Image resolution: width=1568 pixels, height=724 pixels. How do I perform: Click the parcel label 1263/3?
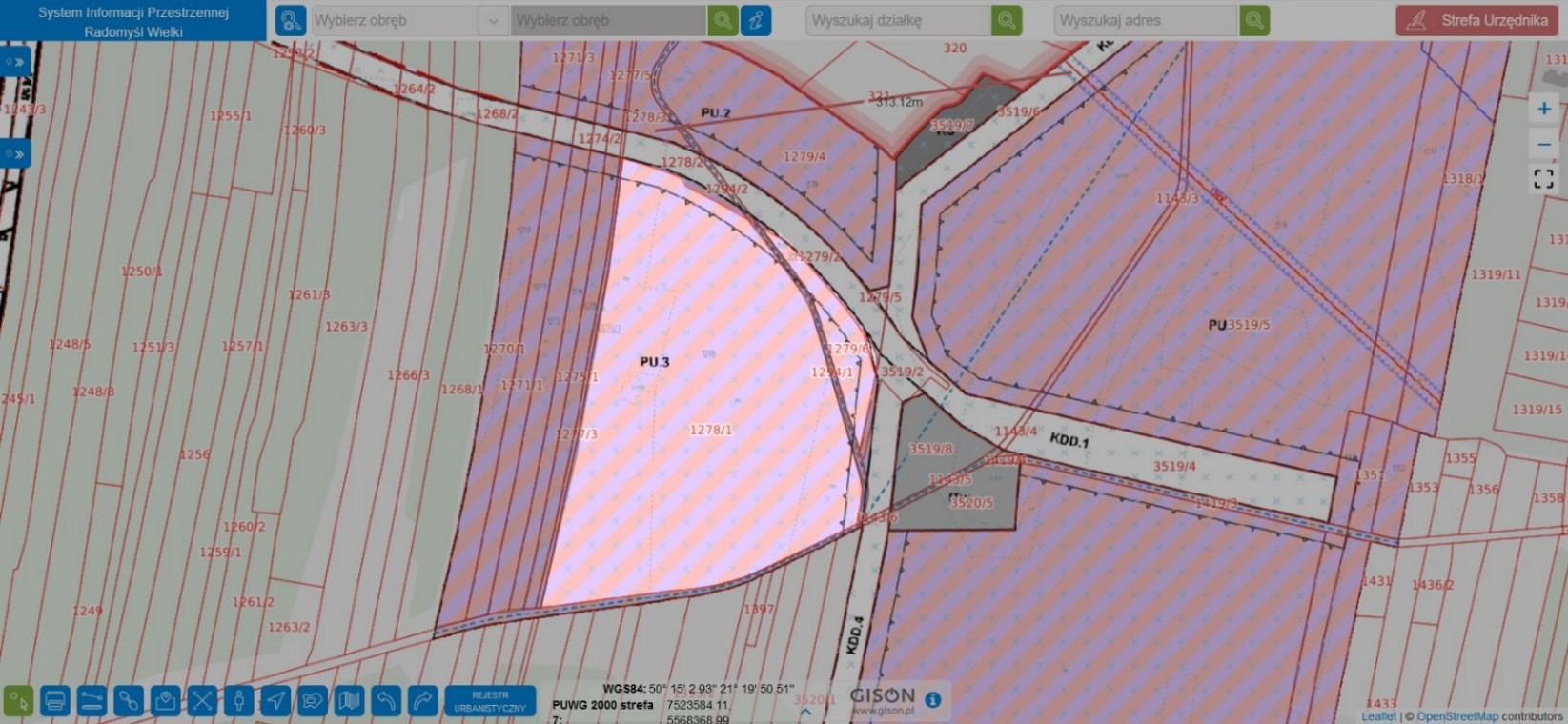[346, 326]
